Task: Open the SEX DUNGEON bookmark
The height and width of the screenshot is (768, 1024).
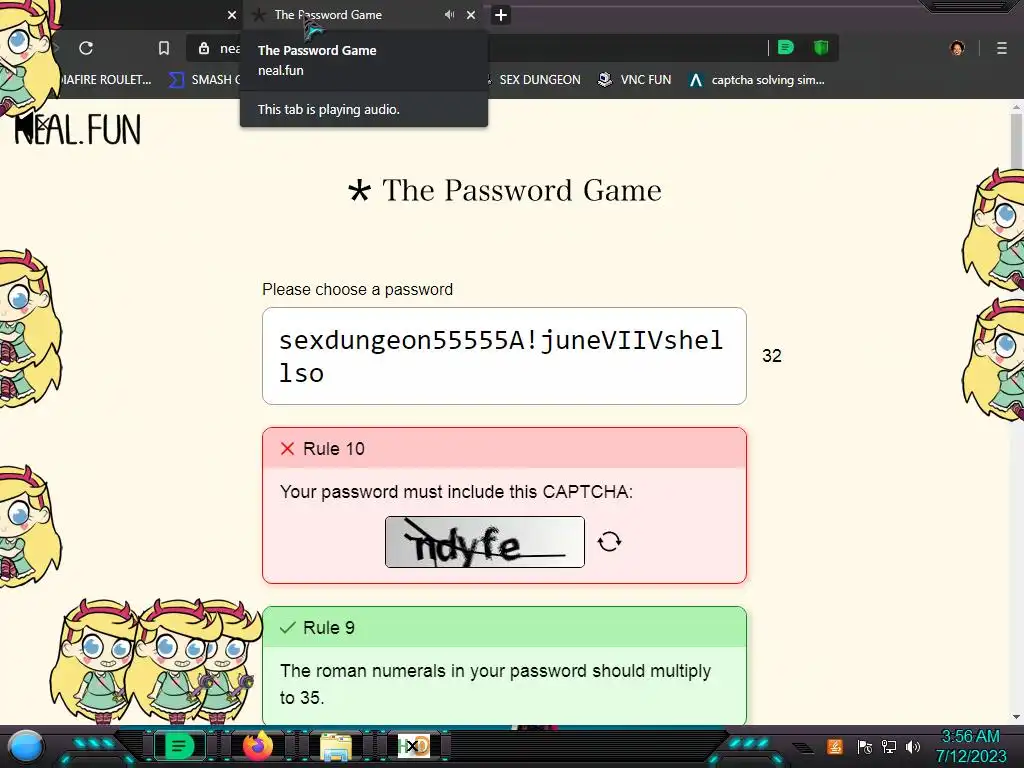Action: click(539, 80)
